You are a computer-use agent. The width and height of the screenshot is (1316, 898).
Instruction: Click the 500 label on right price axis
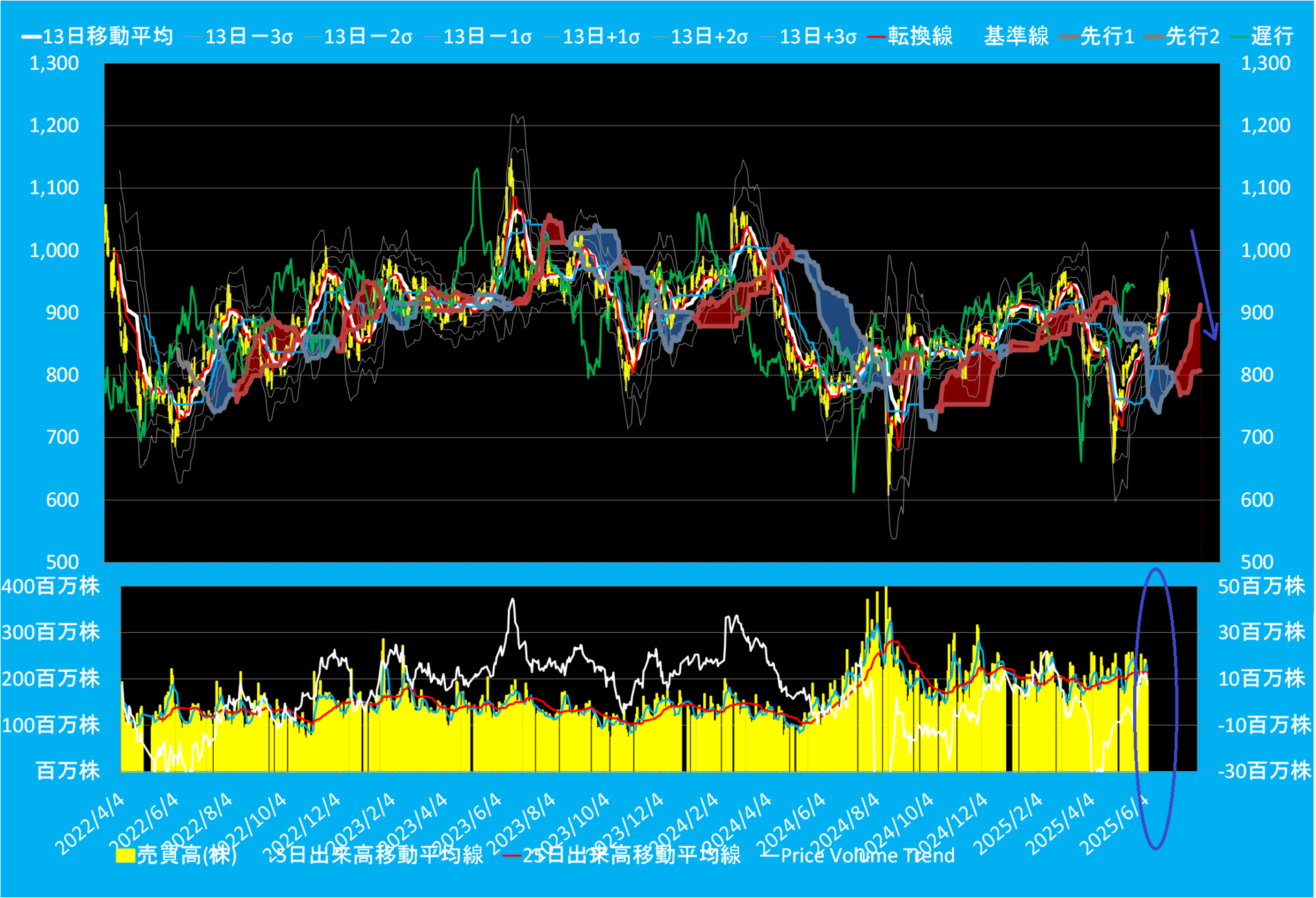[1257, 562]
